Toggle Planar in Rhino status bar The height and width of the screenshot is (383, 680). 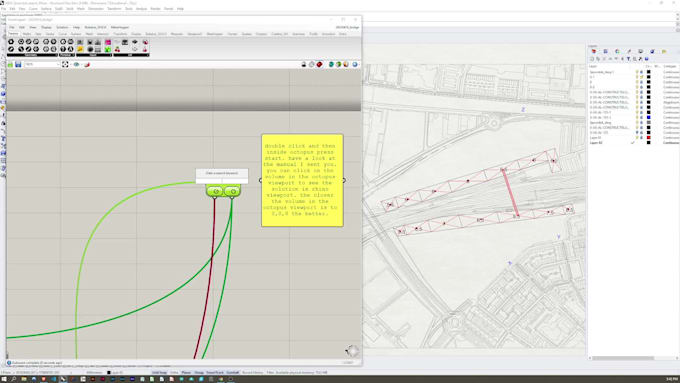pos(186,373)
